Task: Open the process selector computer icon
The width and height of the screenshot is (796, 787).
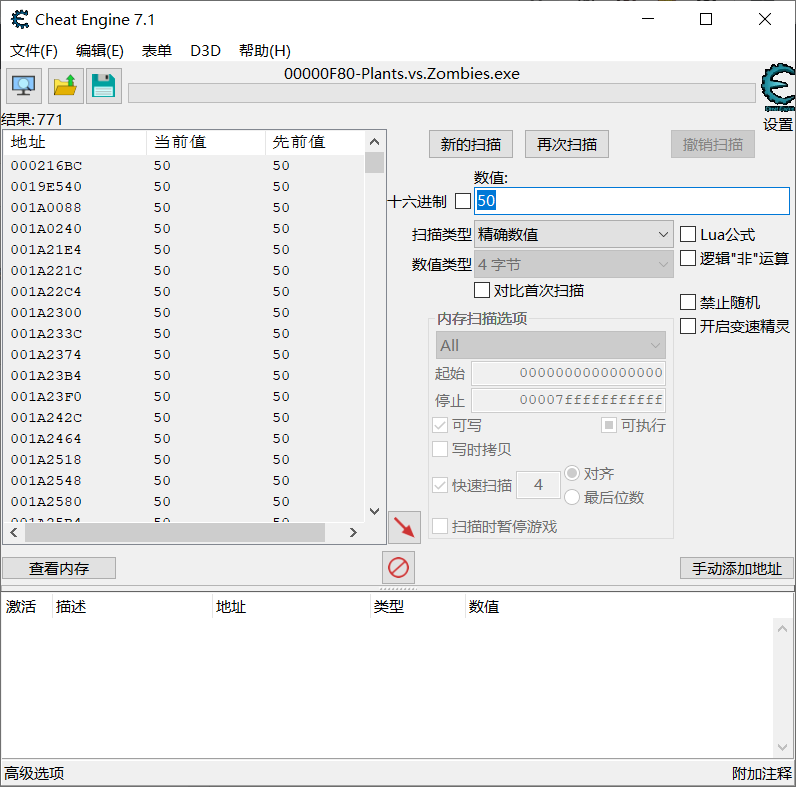Action: [x=23, y=86]
